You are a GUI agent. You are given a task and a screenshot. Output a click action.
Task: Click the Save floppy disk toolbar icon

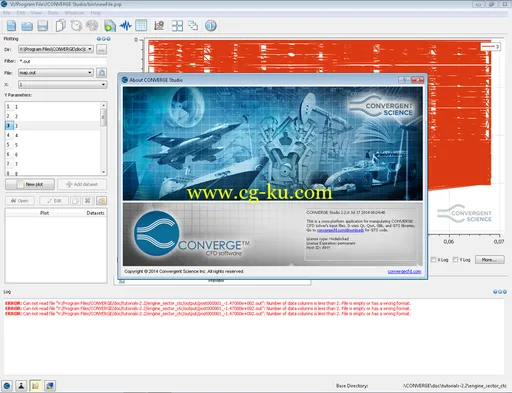[43, 26]
